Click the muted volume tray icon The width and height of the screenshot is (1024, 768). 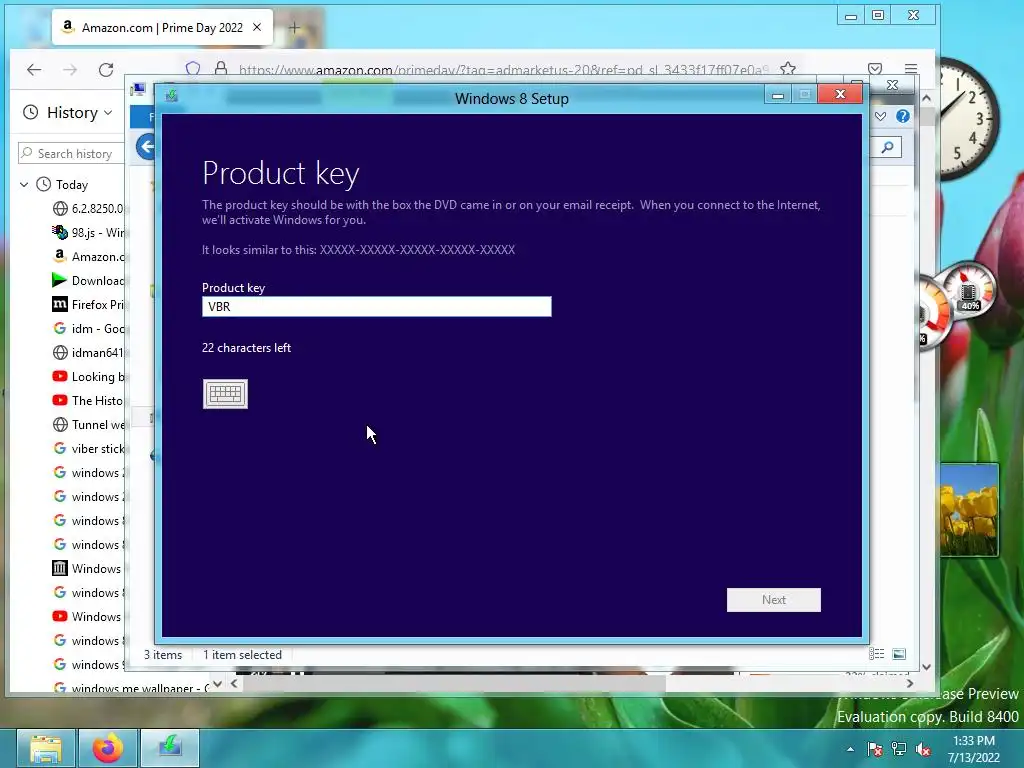tap(923, 749)
